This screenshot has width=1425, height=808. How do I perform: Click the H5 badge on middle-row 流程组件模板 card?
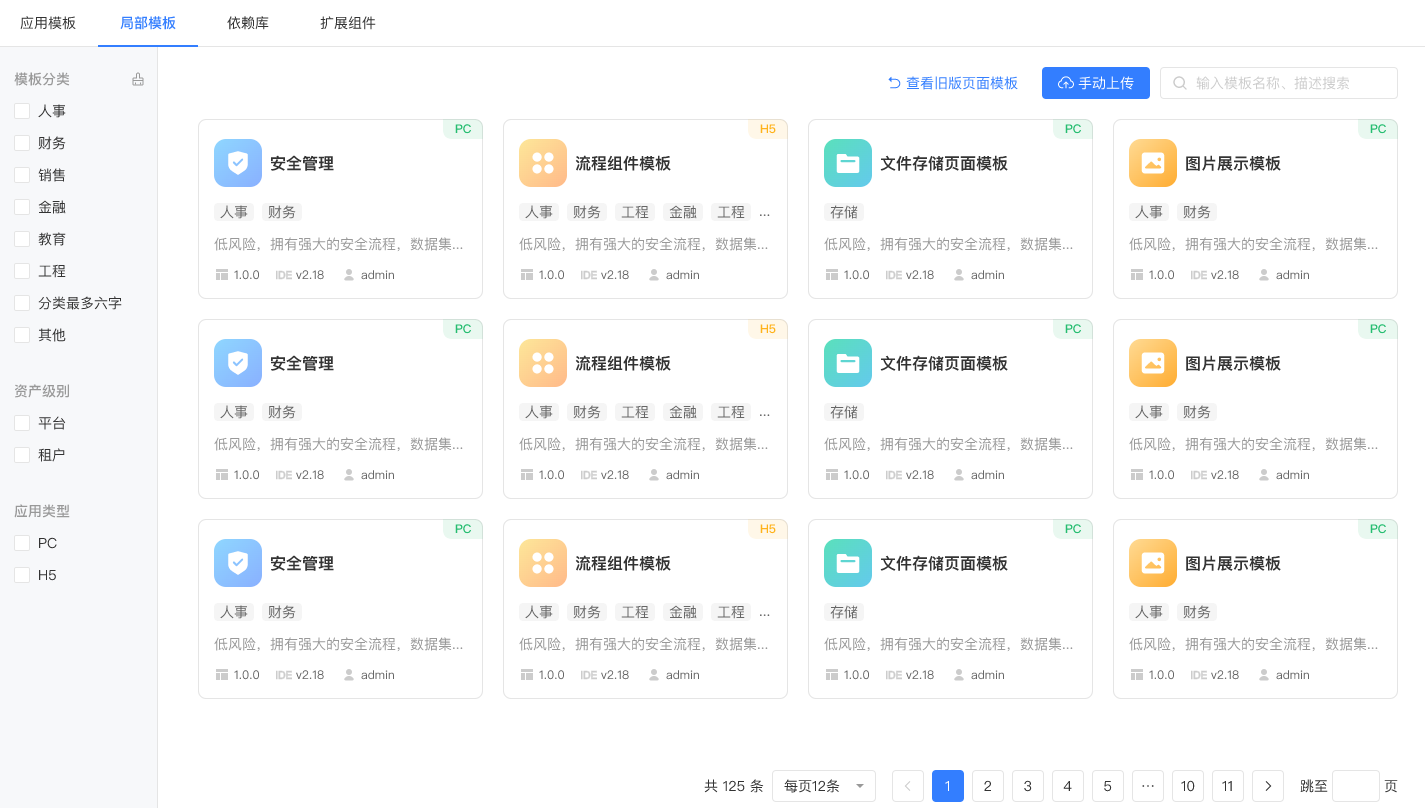pyautogui.click(x=768, y=329)
